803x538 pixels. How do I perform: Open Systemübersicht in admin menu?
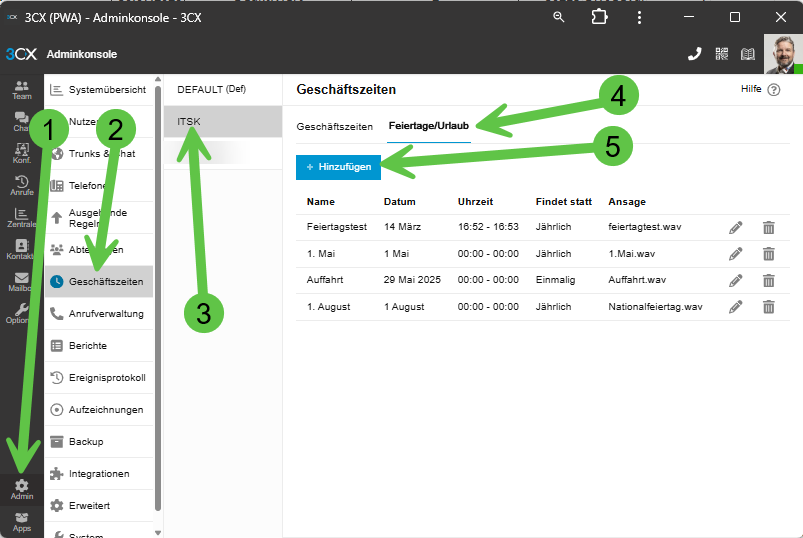coord(99,90)
